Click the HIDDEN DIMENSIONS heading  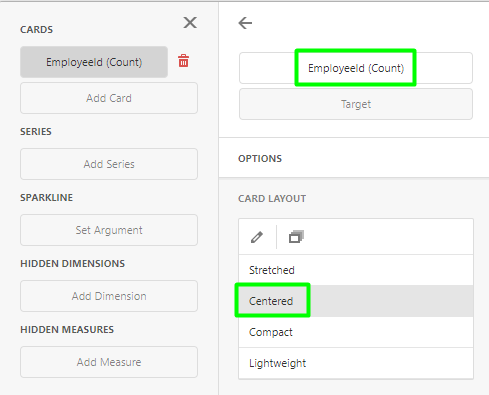tap(73, 264)
